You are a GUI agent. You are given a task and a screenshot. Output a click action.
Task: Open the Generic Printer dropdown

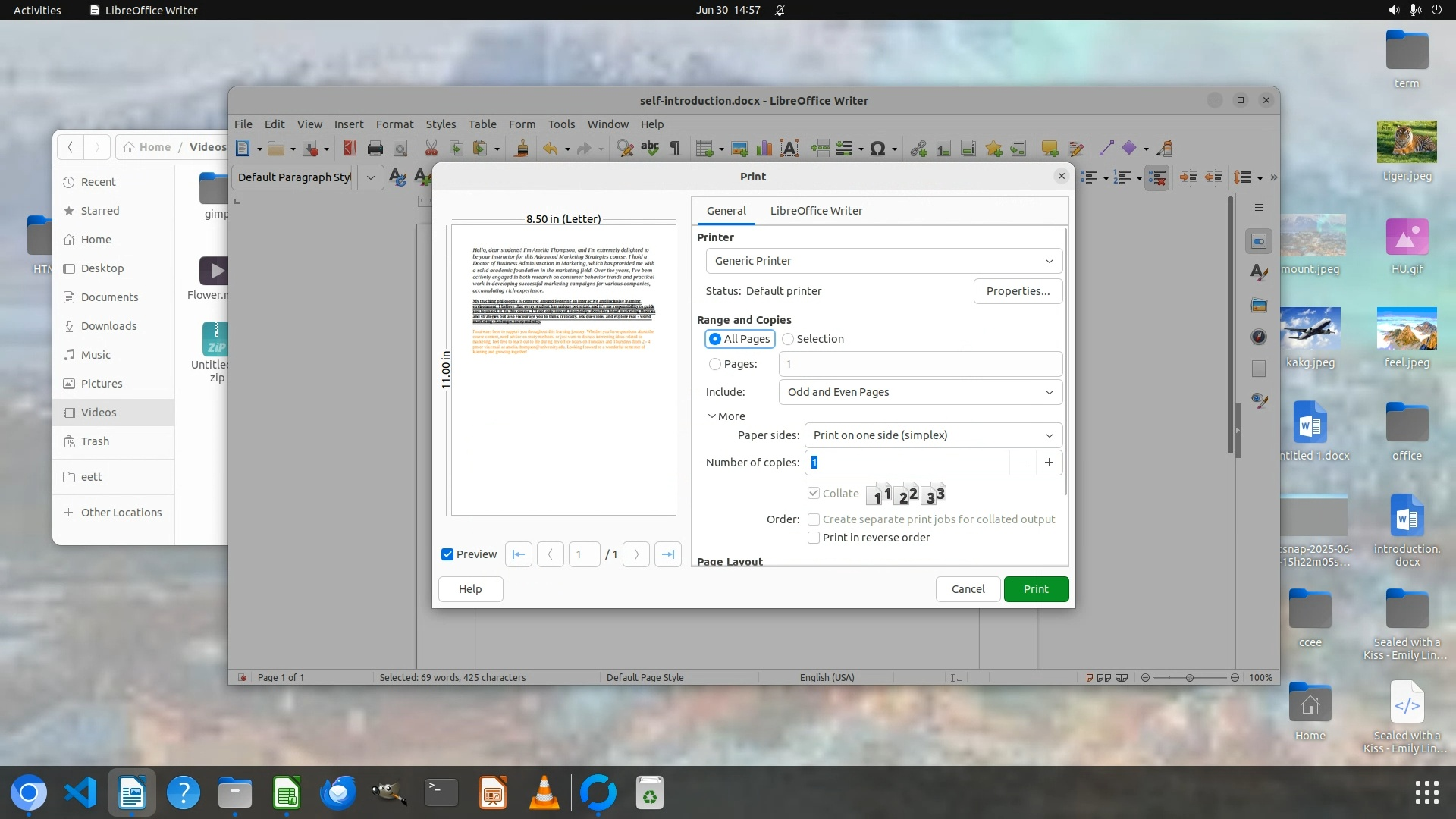[x=883, y=261]
